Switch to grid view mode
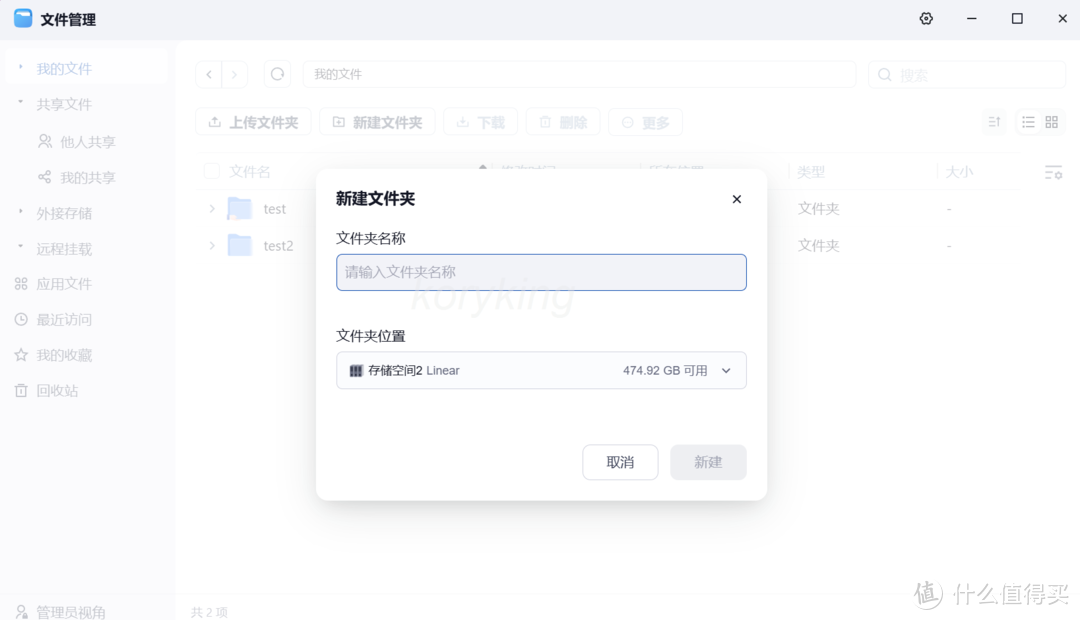 tap(1052, 121)
